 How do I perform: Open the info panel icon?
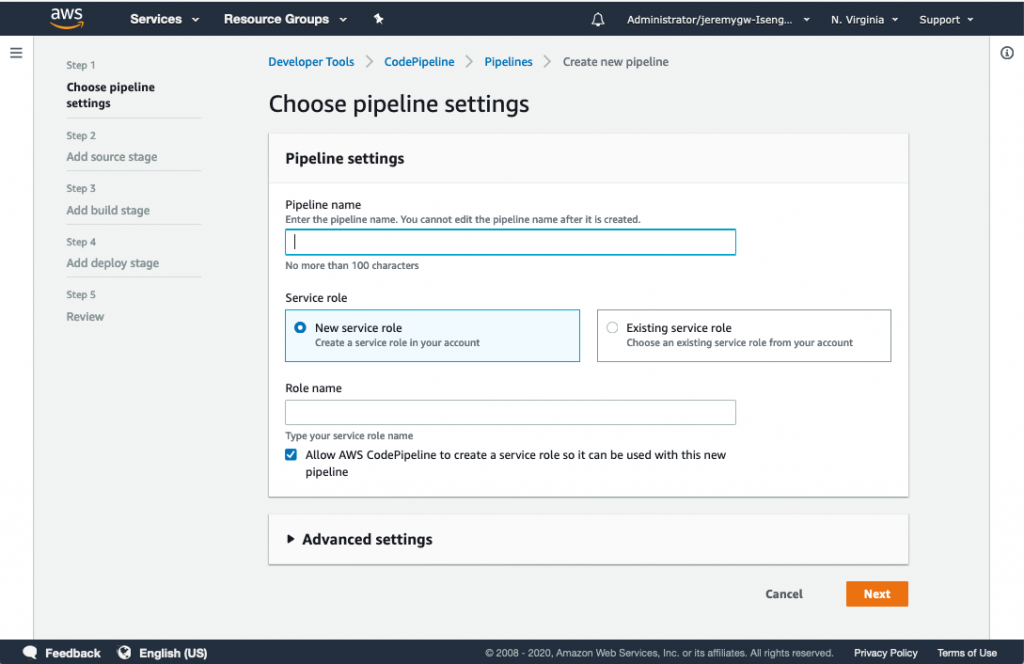[1007, 53]
